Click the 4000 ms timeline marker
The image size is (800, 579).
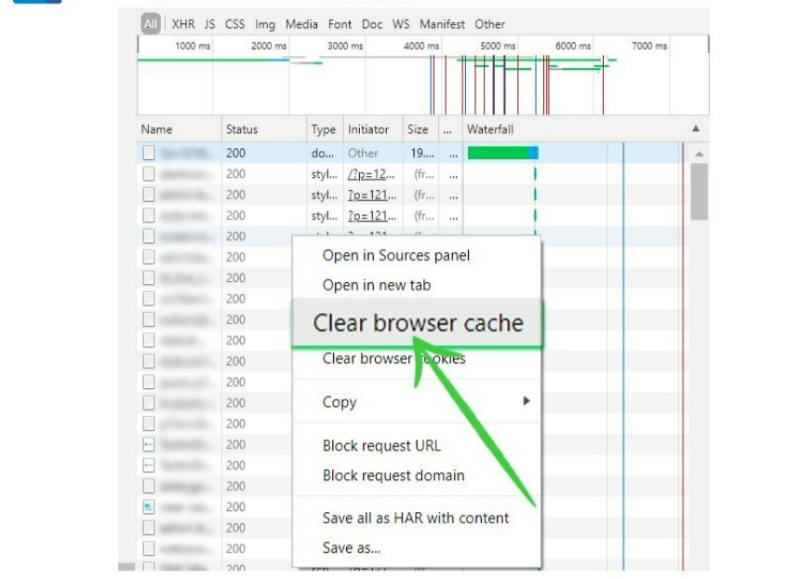(421, 46)
